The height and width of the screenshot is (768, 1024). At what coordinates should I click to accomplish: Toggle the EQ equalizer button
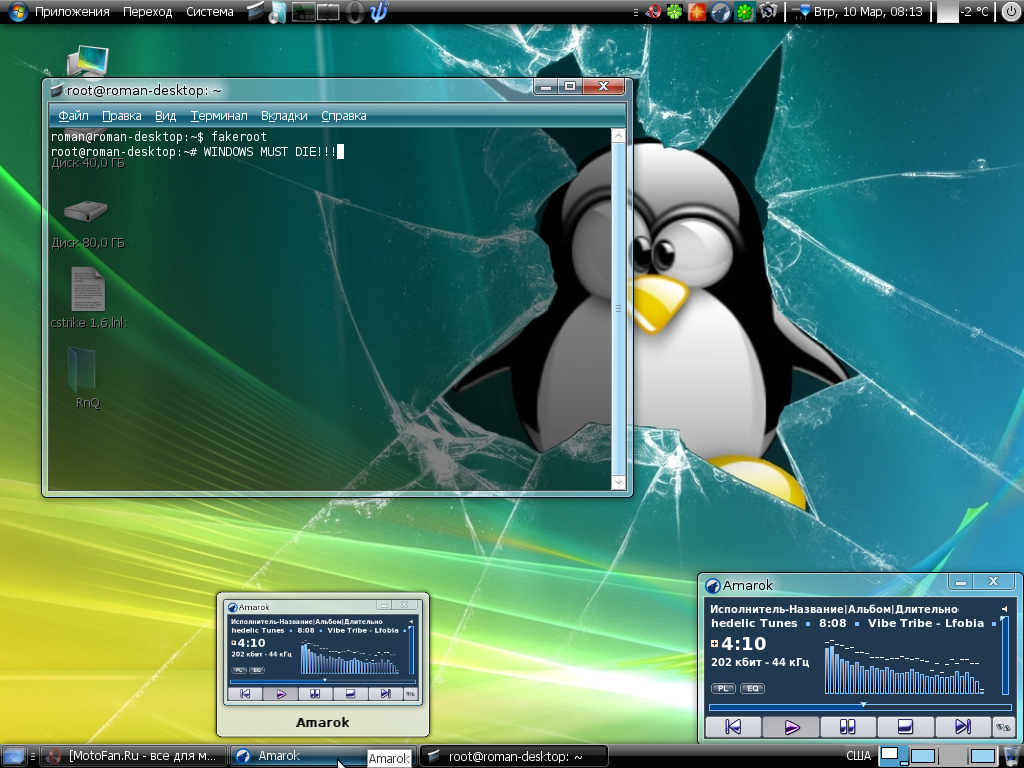(x=752, y=688)
